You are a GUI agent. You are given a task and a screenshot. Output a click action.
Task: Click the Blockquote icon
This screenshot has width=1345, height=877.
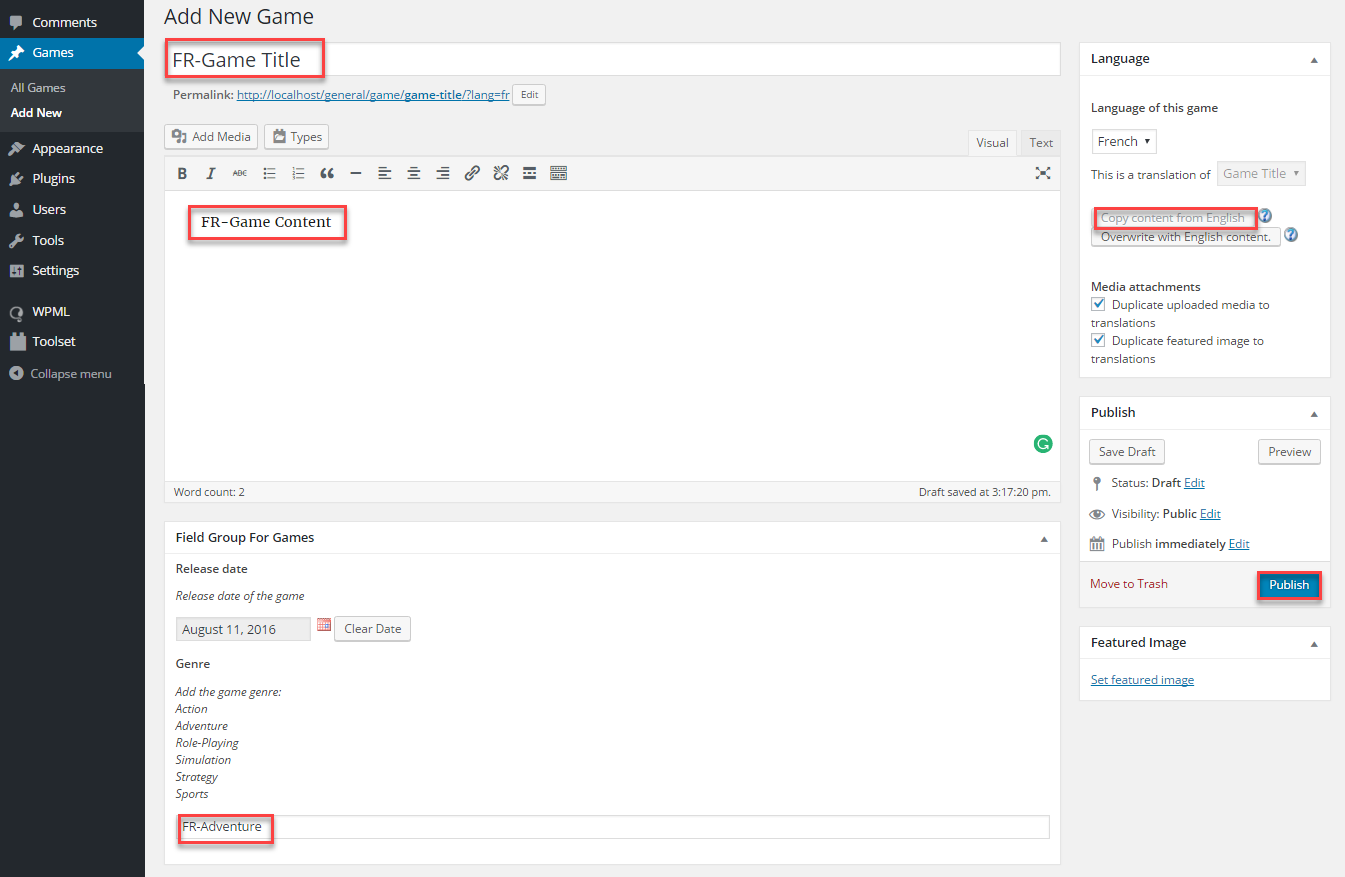[x=327, y=173]
